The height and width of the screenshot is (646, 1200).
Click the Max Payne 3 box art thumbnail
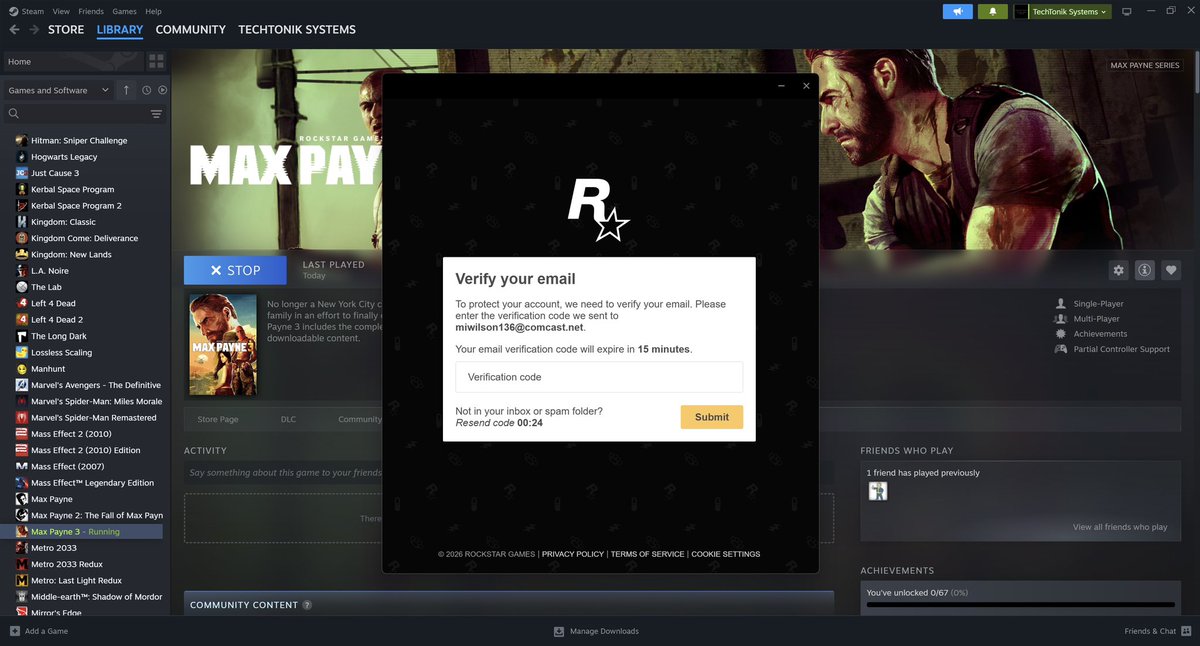[x=223, y=345]
